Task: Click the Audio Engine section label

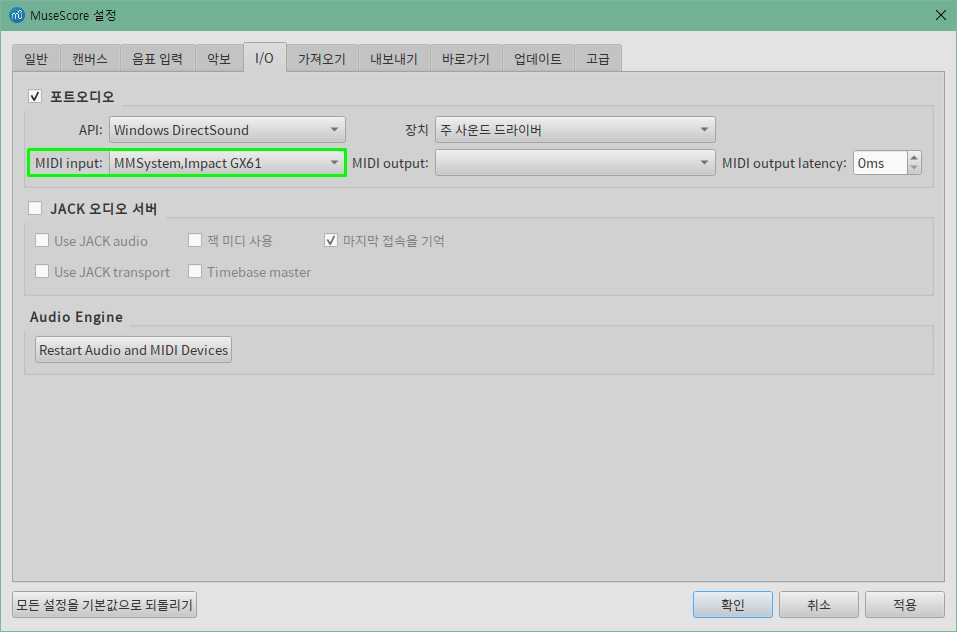Action: click(x=76, y=317)
